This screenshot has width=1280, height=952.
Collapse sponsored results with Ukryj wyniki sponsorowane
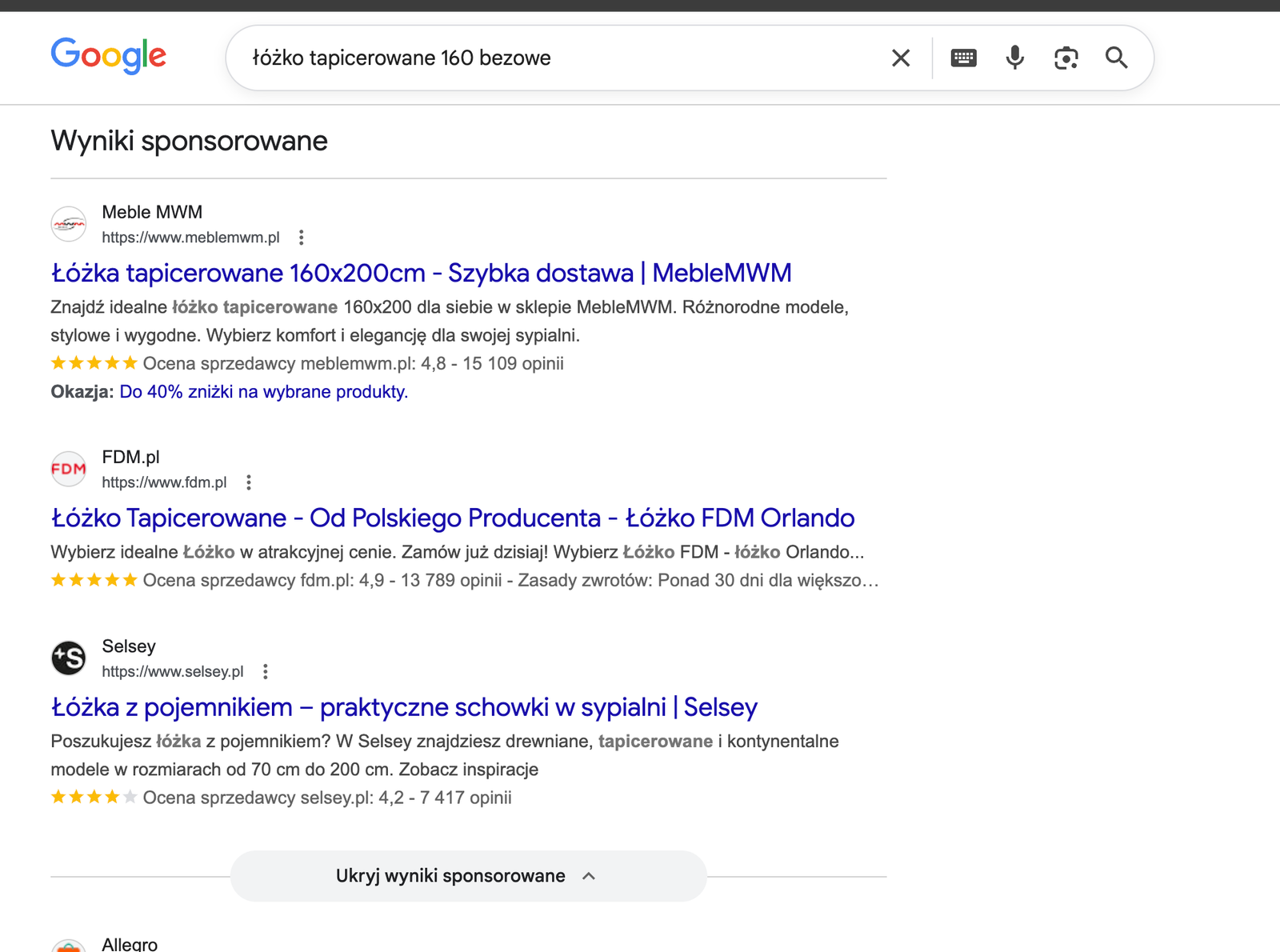click(x=468, y=876)
